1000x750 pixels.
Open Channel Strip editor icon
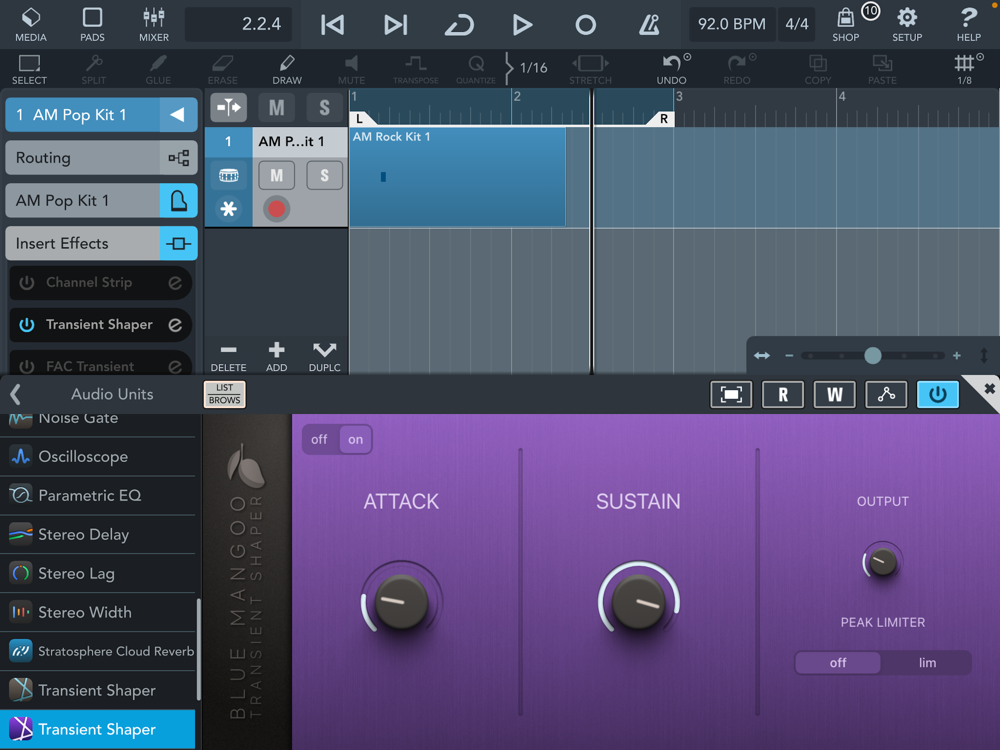coord(175,283)
